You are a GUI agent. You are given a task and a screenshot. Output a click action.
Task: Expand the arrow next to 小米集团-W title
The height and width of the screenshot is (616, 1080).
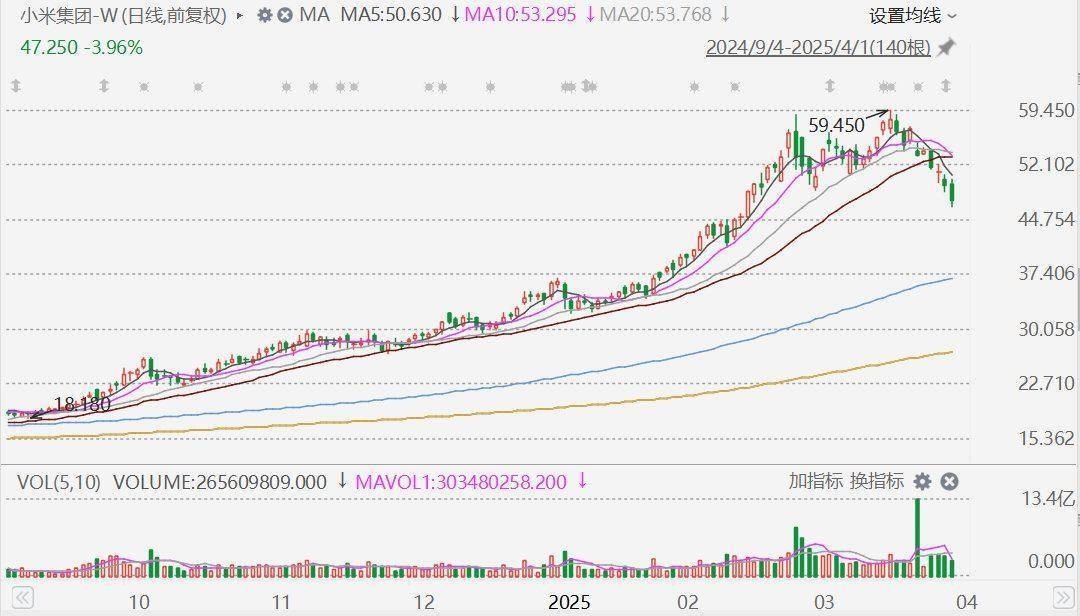(x=239, y=15)
